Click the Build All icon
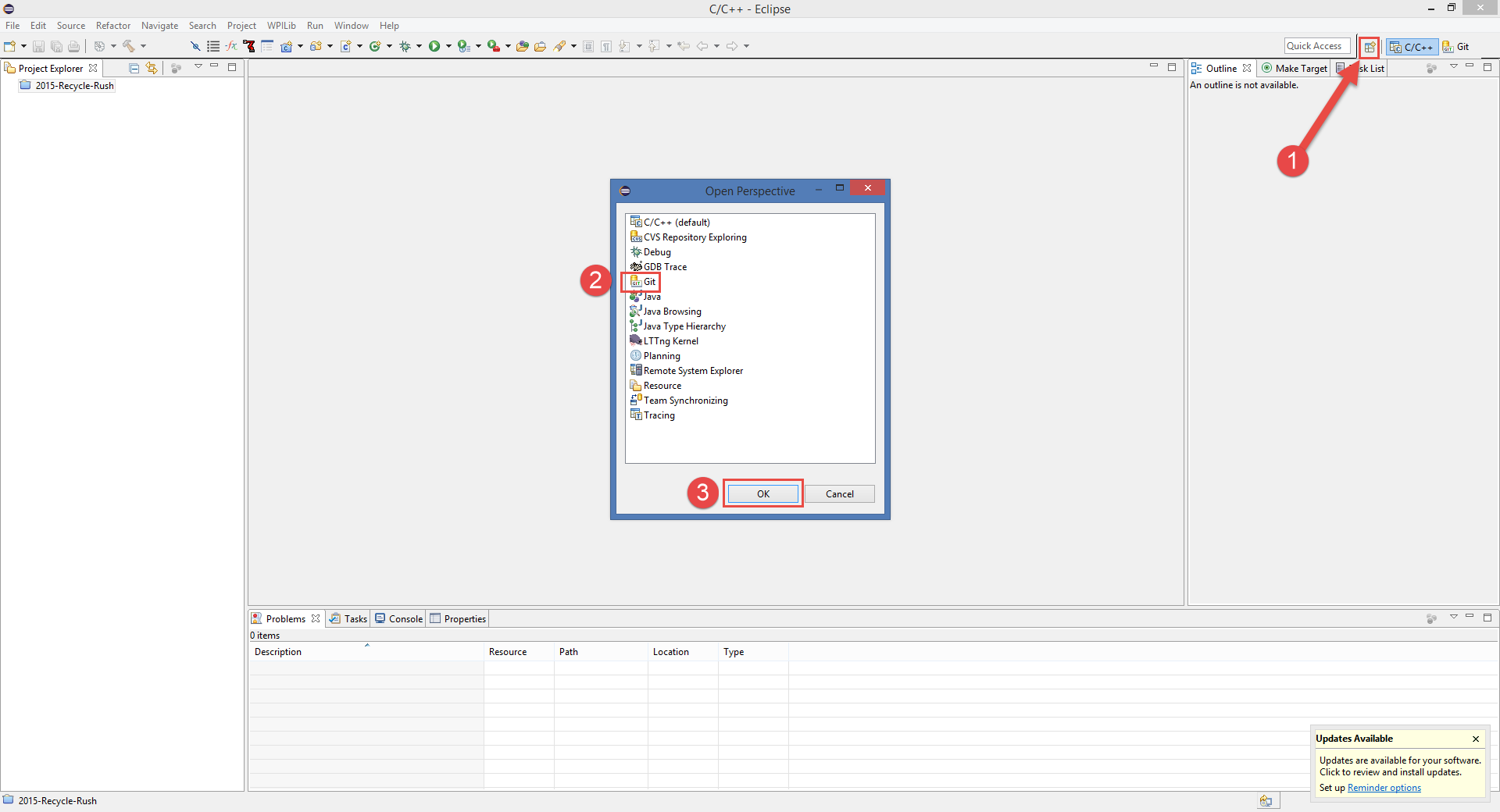The image size is (1500, 812). point(99,46)
